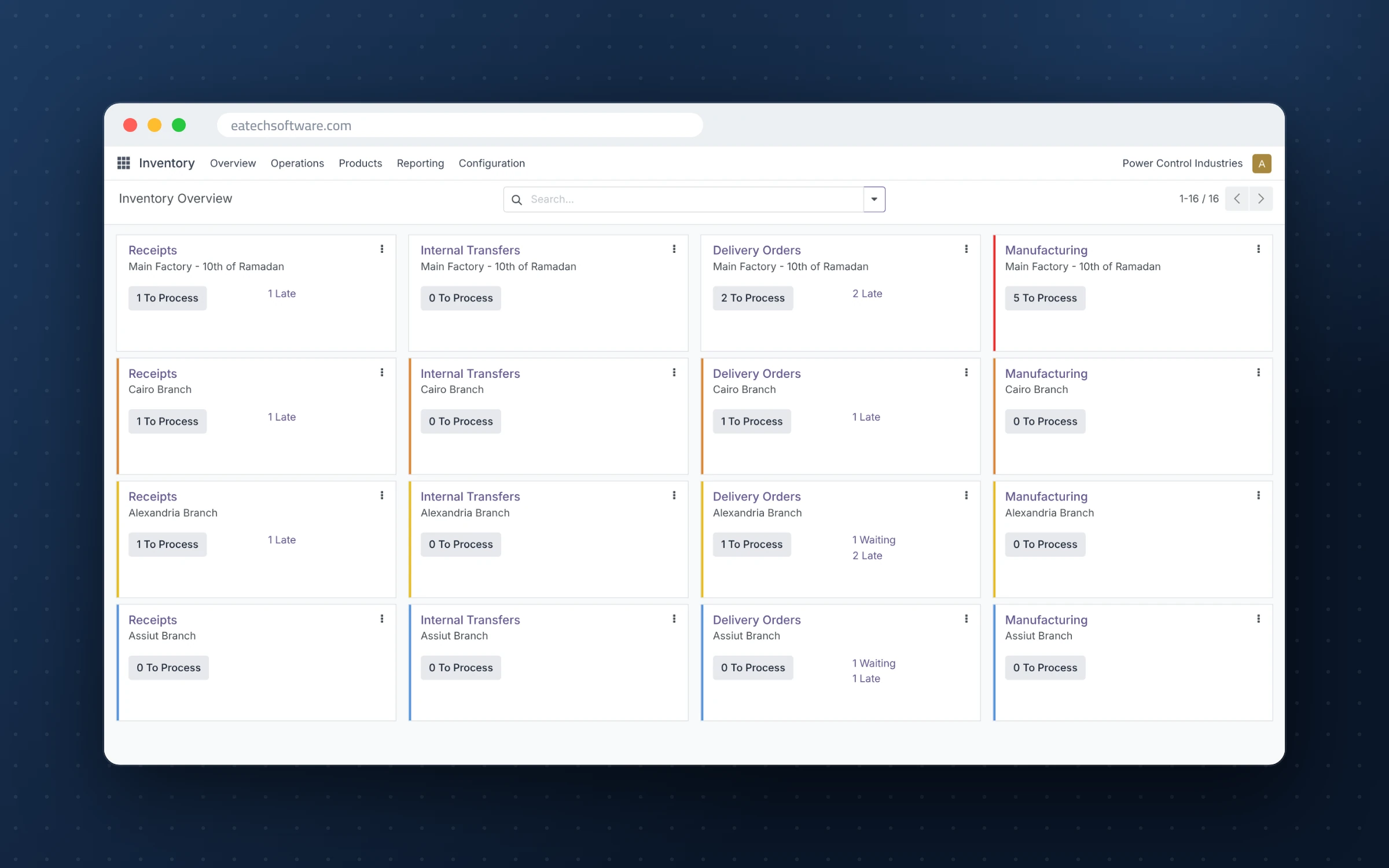1389x868 pixels.
Task: Open '1 Late' link on Receipts Cairo Branch
Action: pos(282,417)
